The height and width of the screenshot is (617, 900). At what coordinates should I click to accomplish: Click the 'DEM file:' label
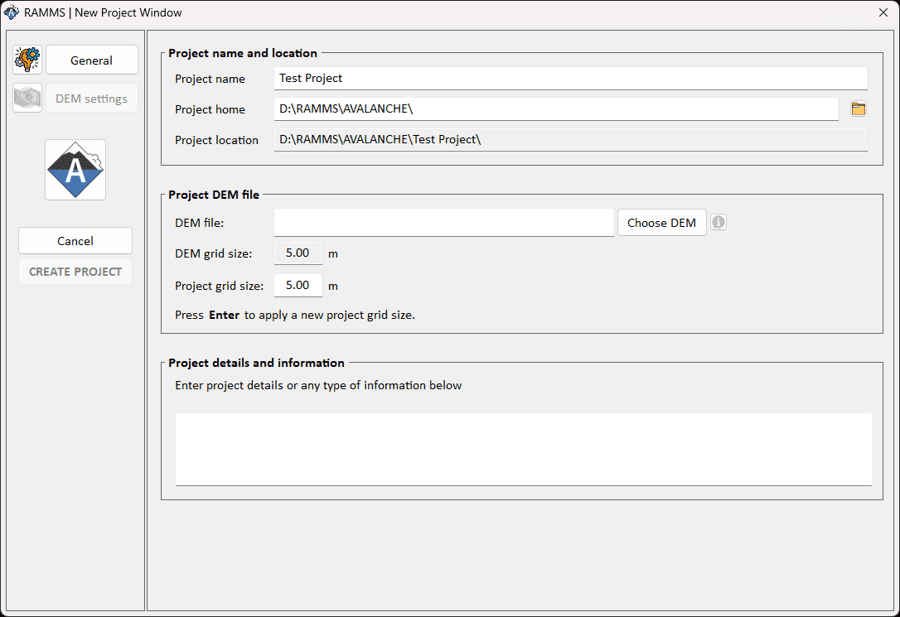(x=199, y=223)
